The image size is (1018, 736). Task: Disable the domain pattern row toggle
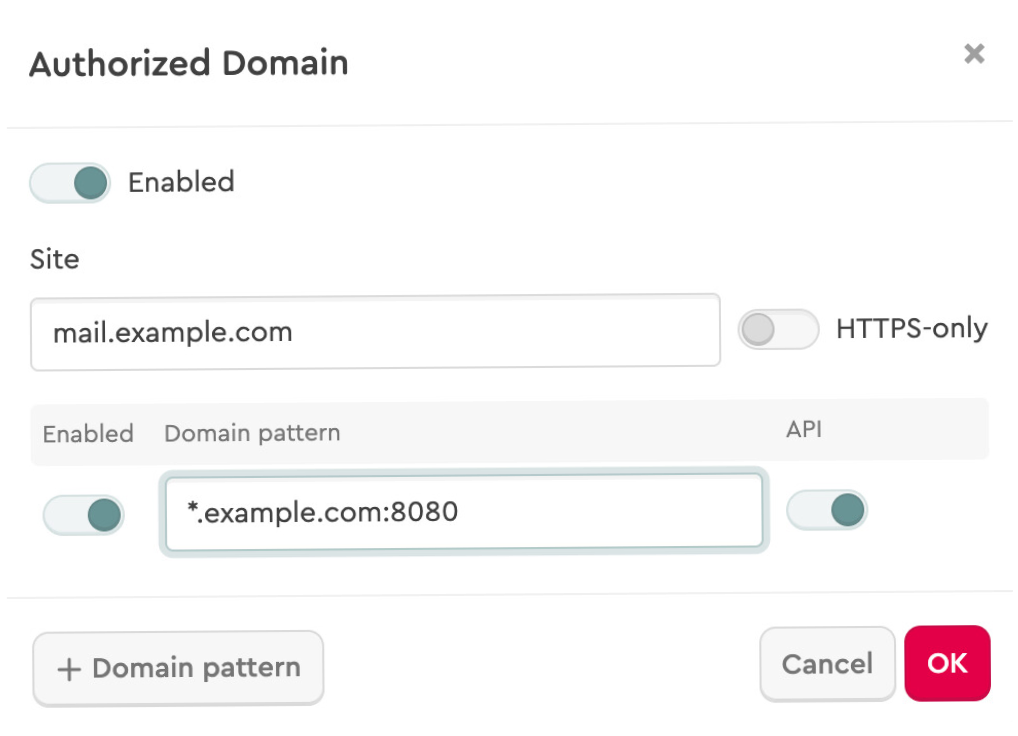[x=83, y=515]
